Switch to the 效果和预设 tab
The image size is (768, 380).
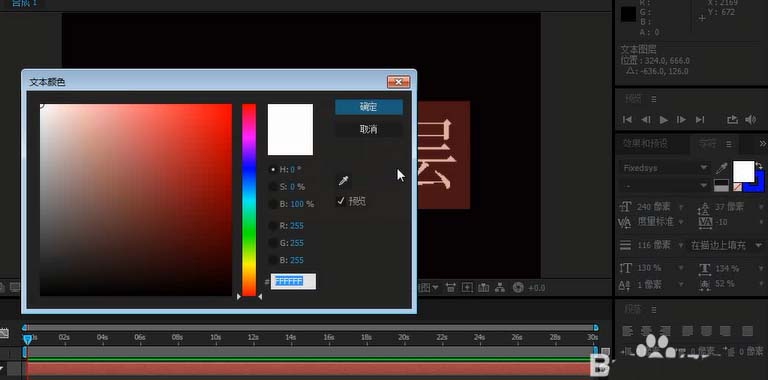point(645,144)
